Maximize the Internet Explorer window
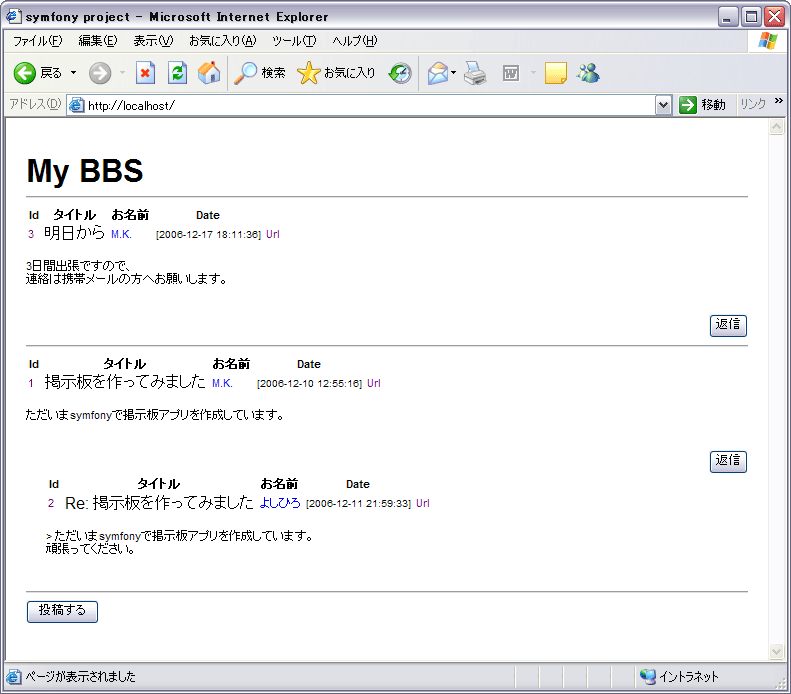Screen dimensions: 791x694 (751, 17)
